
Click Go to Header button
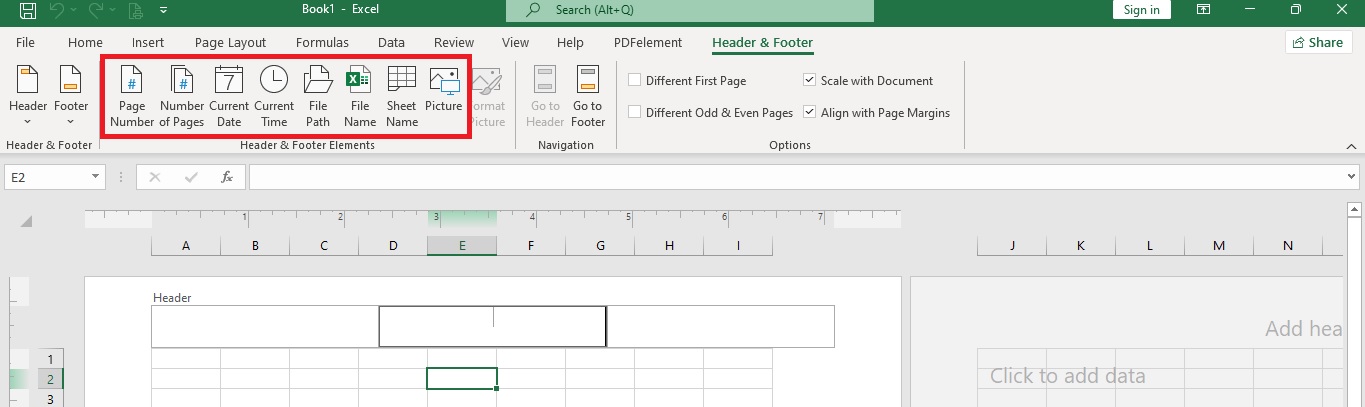point(545,96)
